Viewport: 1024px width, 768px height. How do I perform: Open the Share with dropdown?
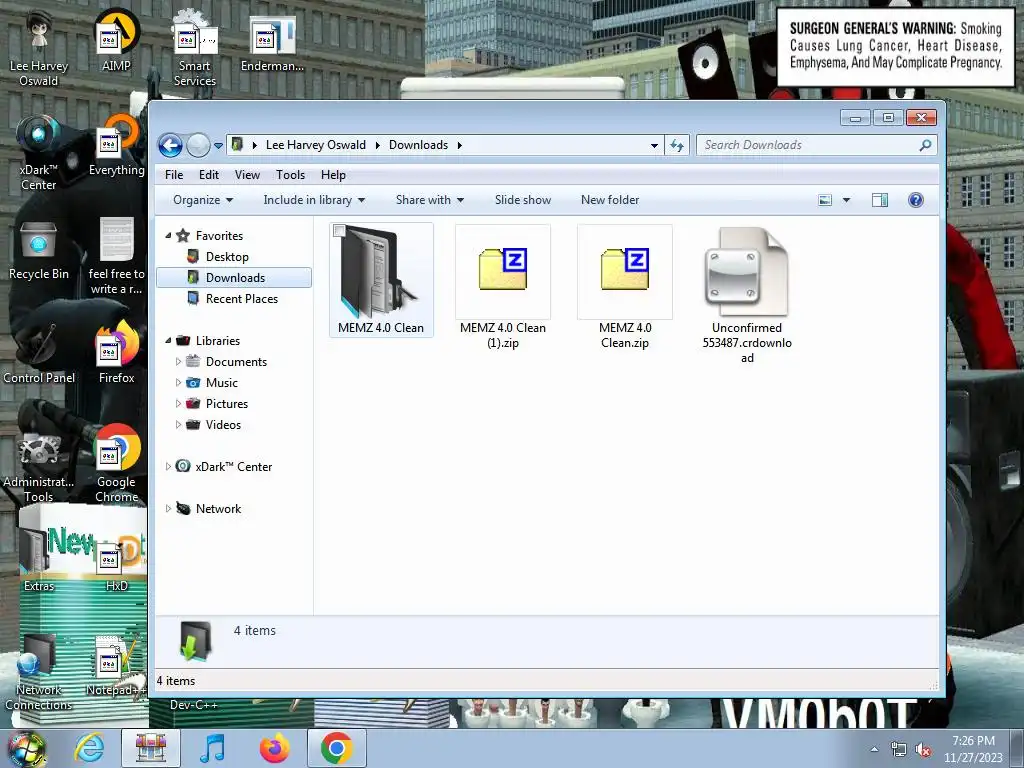pyautogui.click(x=430, y=200)
